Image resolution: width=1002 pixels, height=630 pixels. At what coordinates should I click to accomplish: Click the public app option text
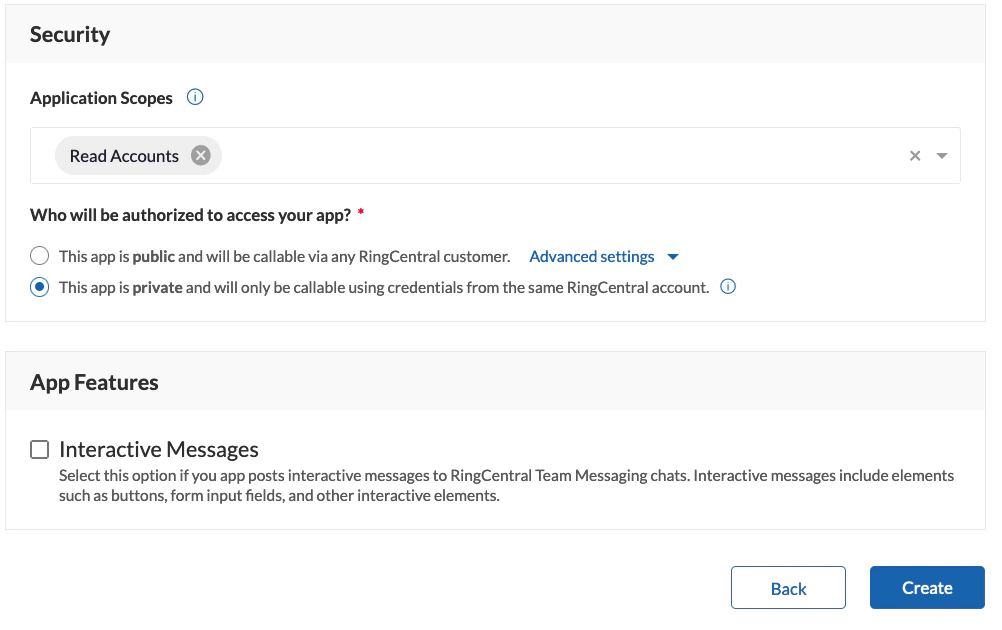284,257
